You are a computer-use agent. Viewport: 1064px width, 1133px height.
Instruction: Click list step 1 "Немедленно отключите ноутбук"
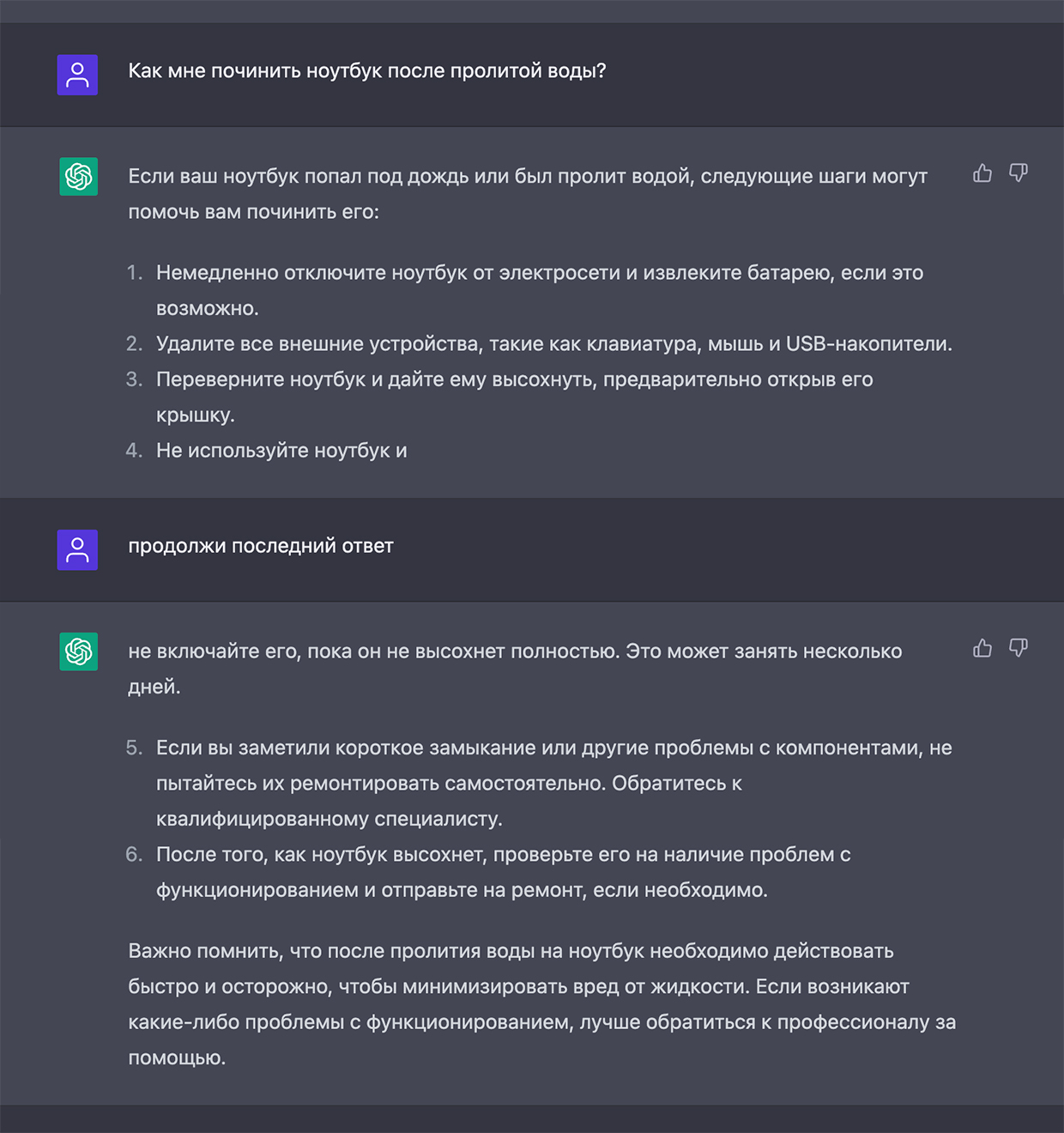[539, 273]
